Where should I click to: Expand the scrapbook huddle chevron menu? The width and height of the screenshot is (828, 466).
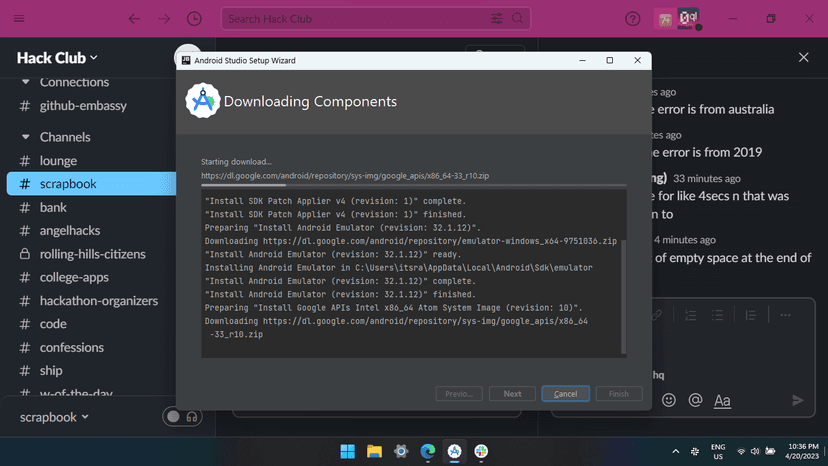[85, 417]
